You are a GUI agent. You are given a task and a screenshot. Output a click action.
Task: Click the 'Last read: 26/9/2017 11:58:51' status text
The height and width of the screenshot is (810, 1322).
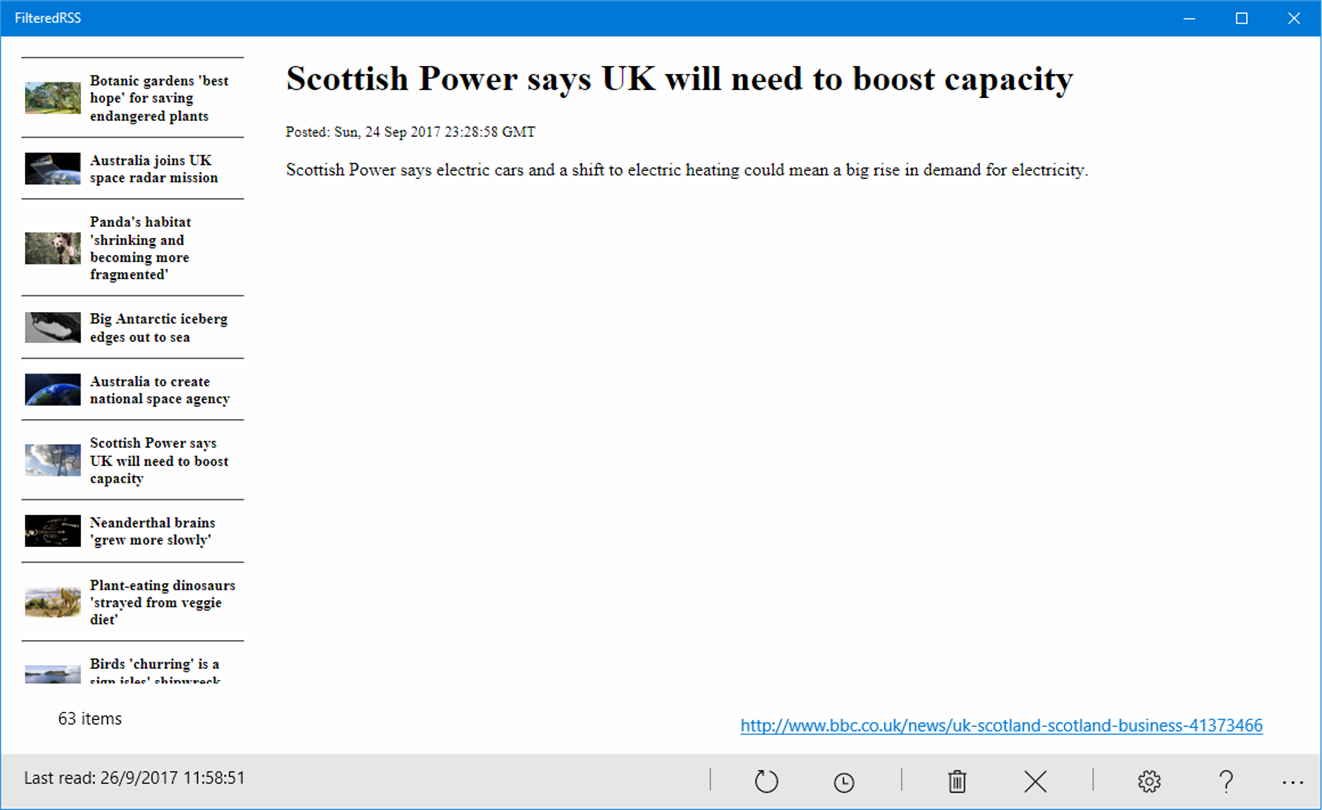(134, 778)
